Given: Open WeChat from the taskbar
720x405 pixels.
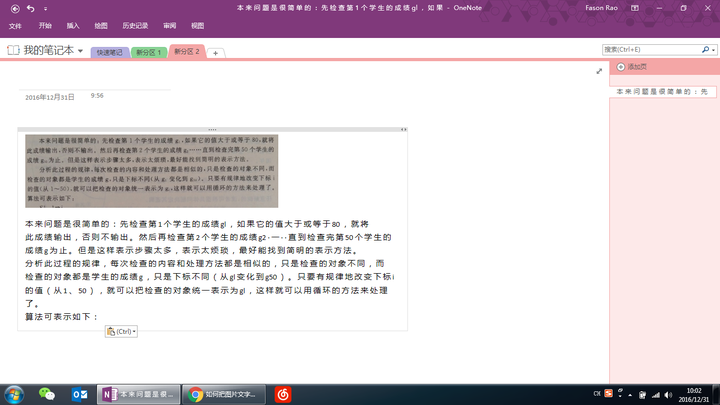Looking at the screenshot, I should click(x=47, y=394).
